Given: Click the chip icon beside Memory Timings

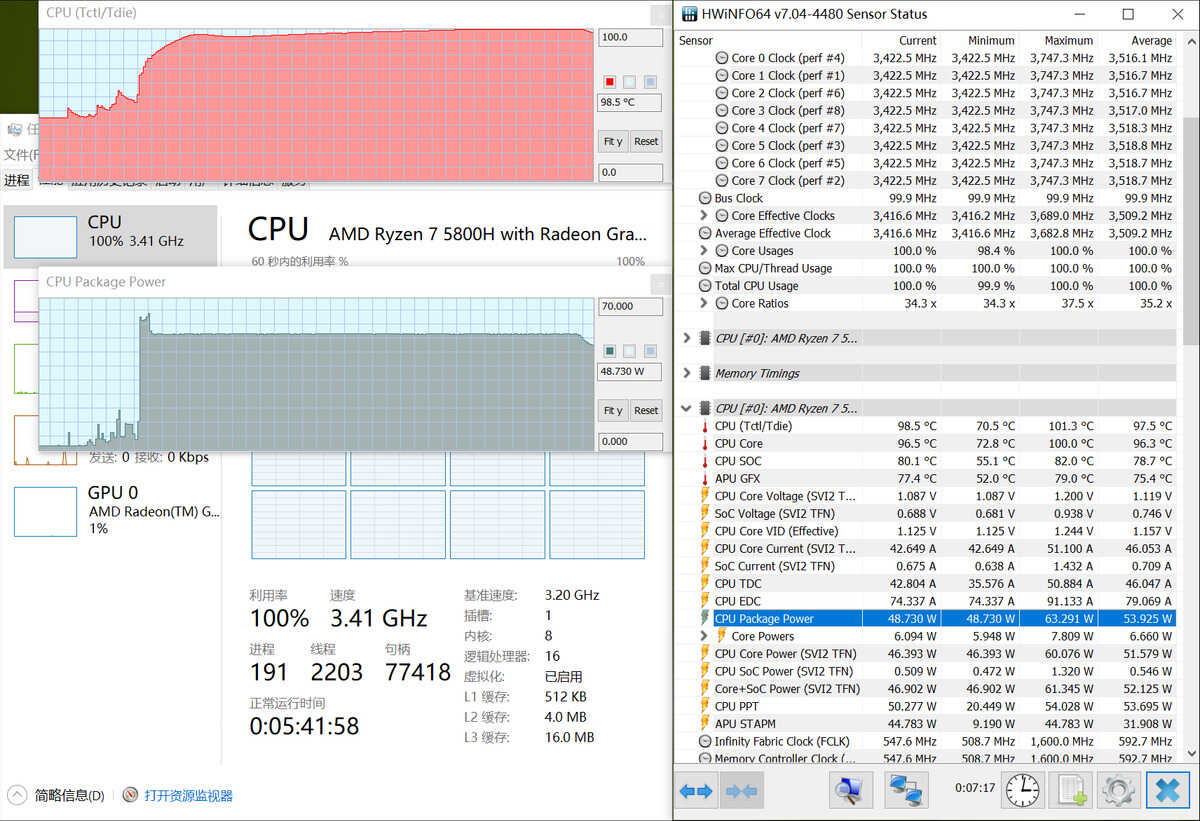Looking at the screenshot, I should coord(705,373).
